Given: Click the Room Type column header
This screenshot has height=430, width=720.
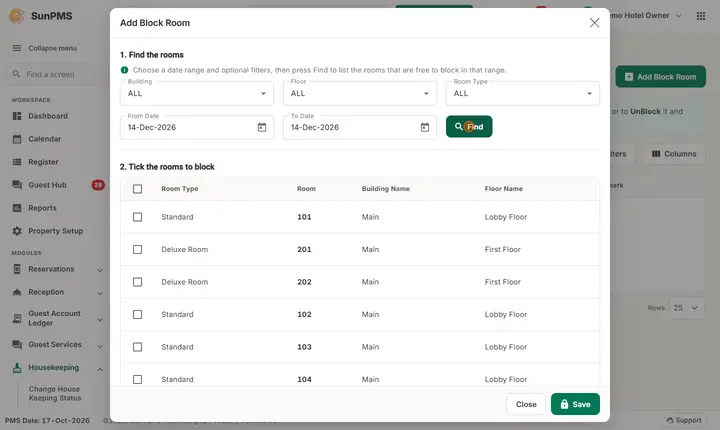Looking at the screenshot, I should coord(180,189).
